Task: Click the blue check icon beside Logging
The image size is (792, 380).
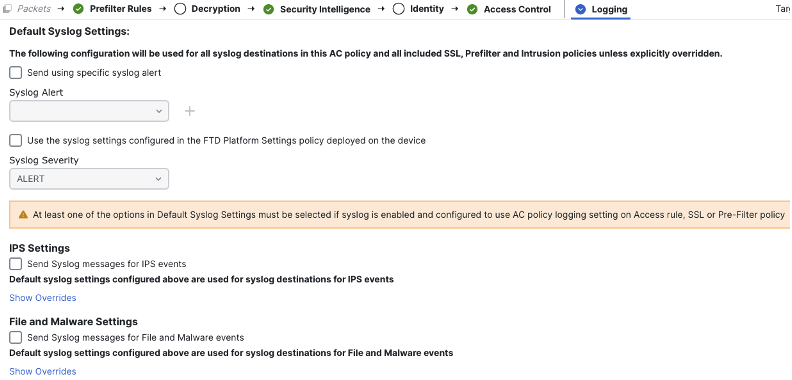Action: click(580, 9)
